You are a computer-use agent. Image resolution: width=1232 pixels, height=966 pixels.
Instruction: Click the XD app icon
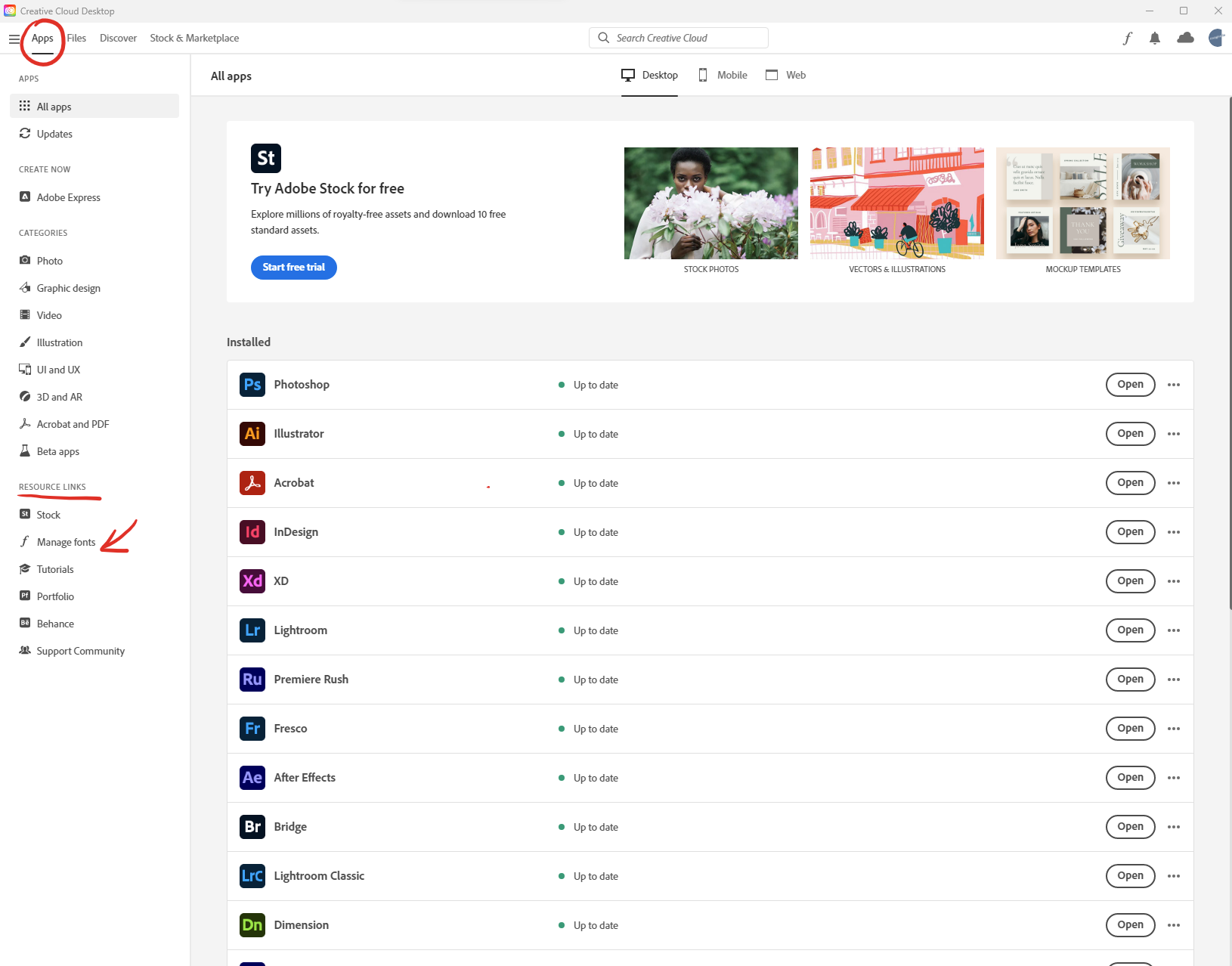[252, 581]
